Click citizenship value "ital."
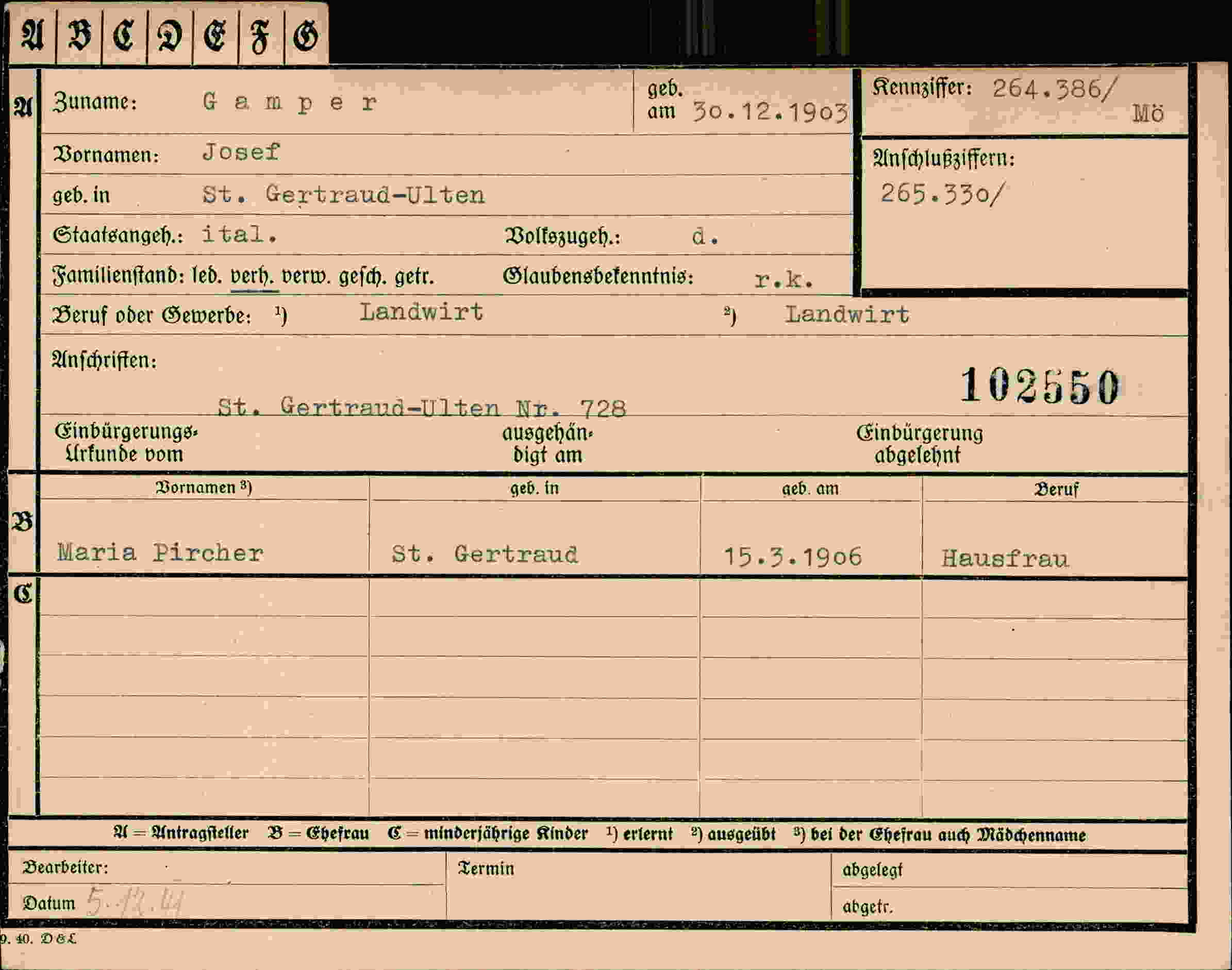1232x970 pixels. coord(240,234)
